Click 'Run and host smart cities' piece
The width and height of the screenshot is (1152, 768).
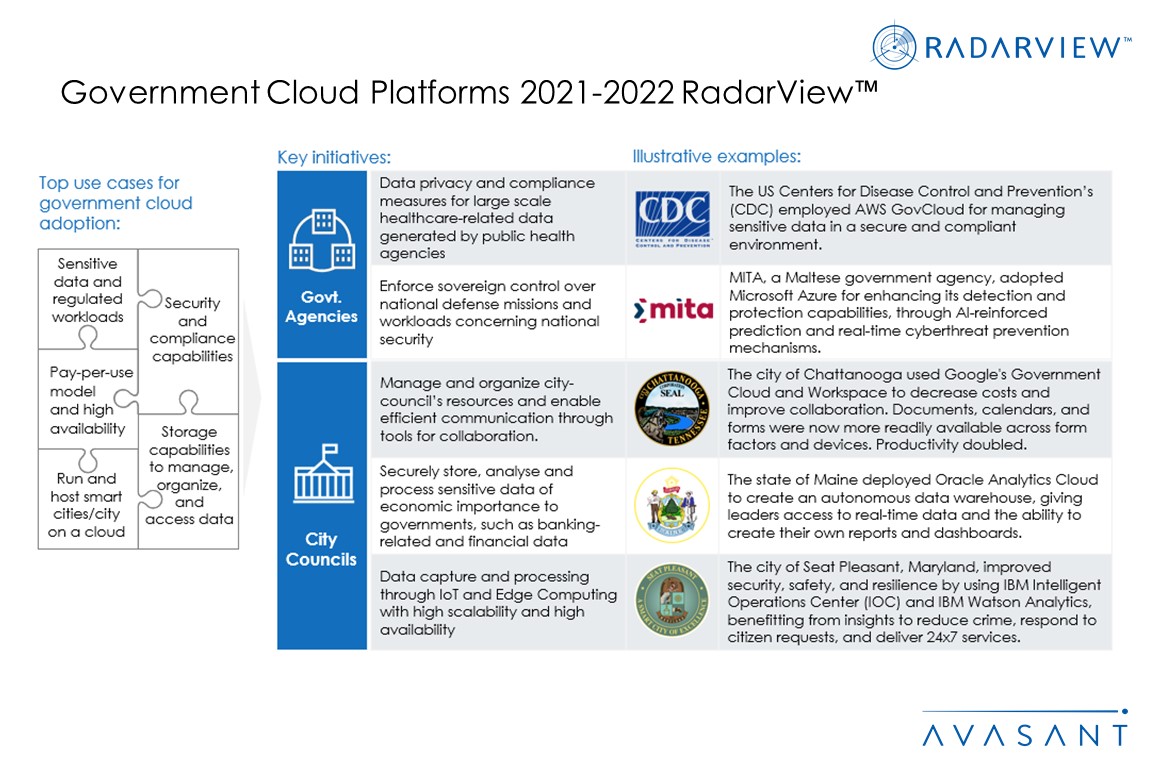coord(86,504)
